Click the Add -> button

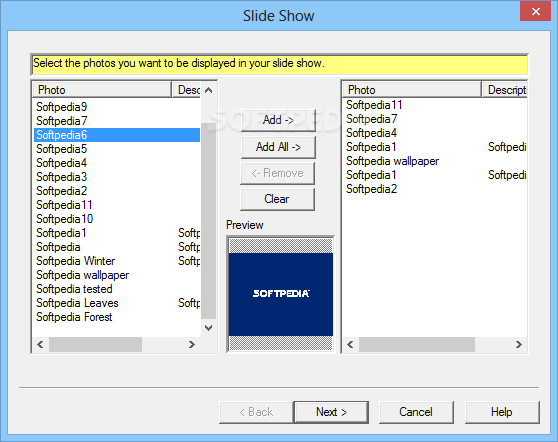point(278,120)
